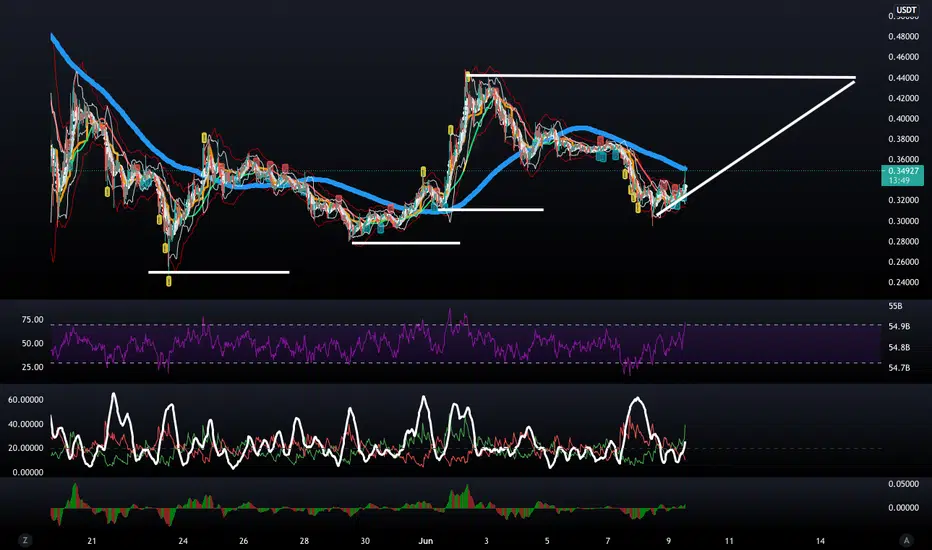Click the 55B scale label
The height and width of the screenshot is (550, 932).
click(x=895, y=306)
